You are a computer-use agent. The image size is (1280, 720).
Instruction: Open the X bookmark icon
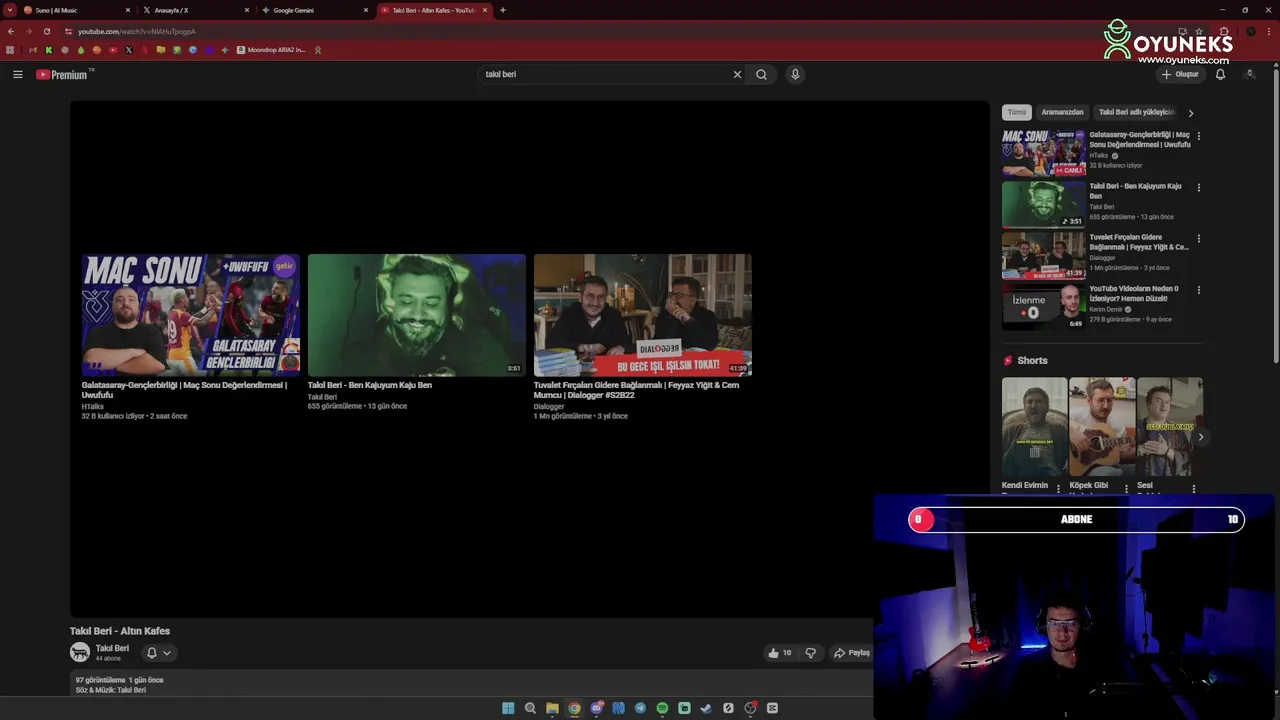click(128, 50)
